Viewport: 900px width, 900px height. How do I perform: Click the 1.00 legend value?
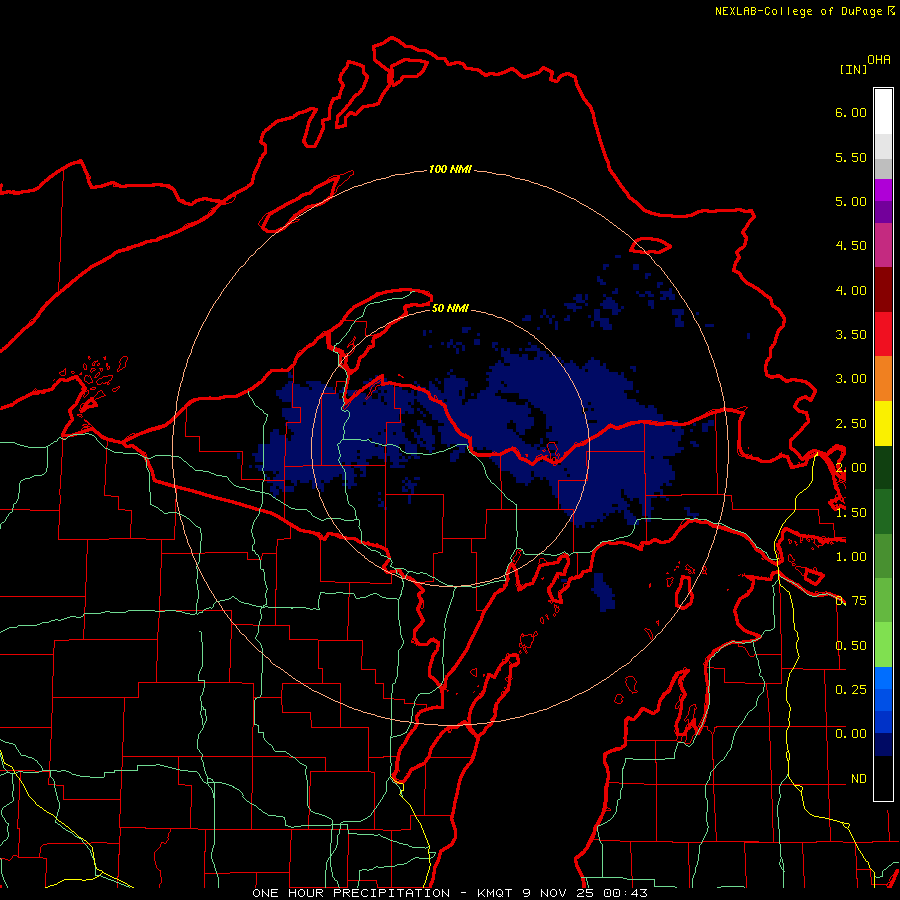[851, 557]
